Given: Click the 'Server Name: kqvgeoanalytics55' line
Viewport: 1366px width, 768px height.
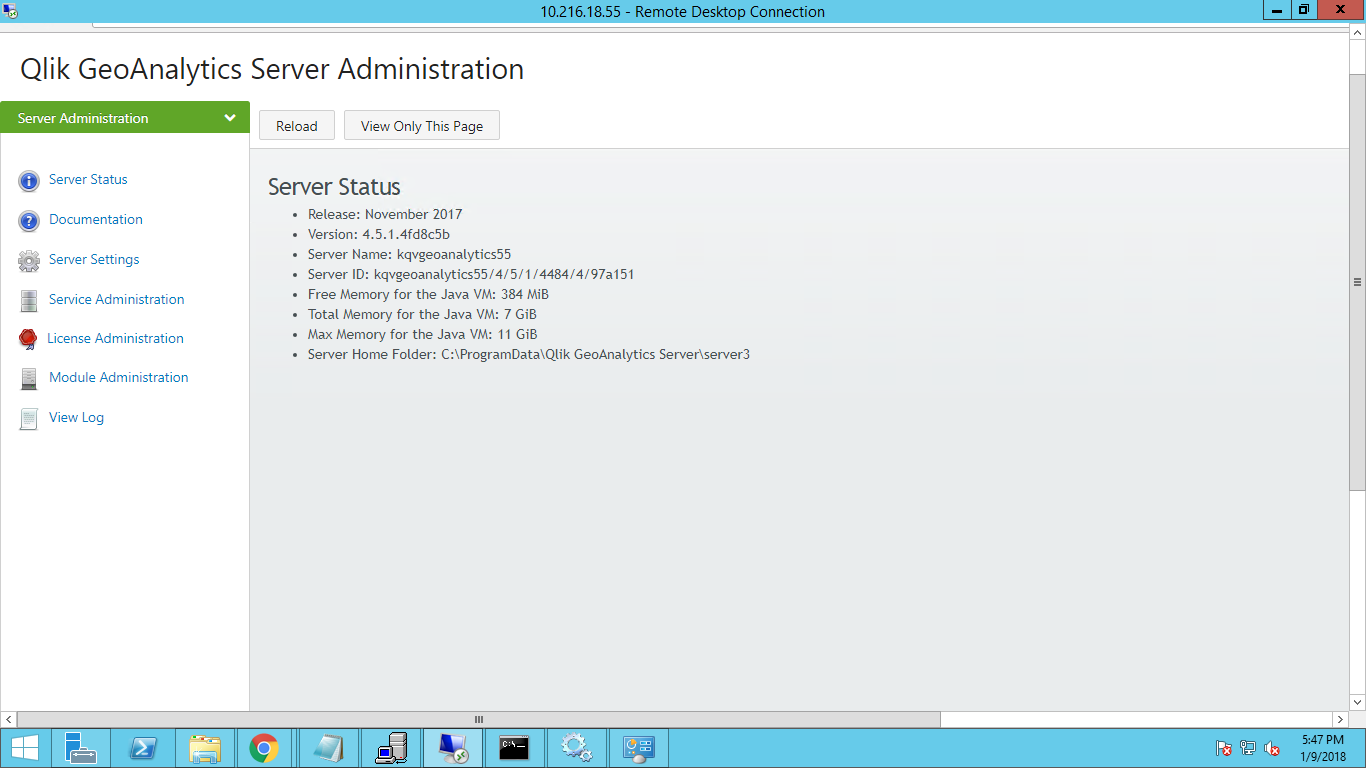Looking at the screenshot, I should tap(409, 254).
